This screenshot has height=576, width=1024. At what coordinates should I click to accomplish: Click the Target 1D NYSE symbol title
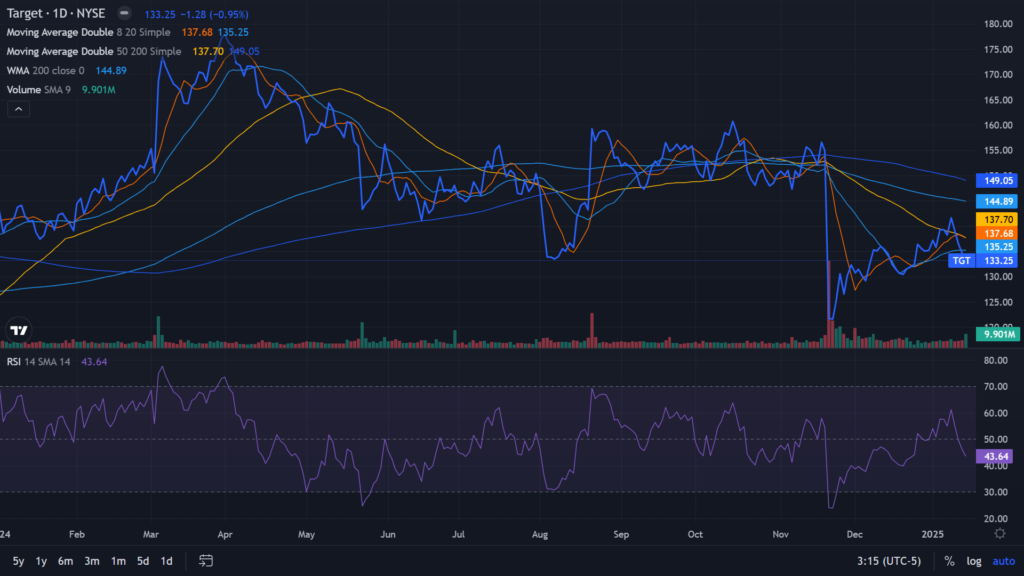55,14
